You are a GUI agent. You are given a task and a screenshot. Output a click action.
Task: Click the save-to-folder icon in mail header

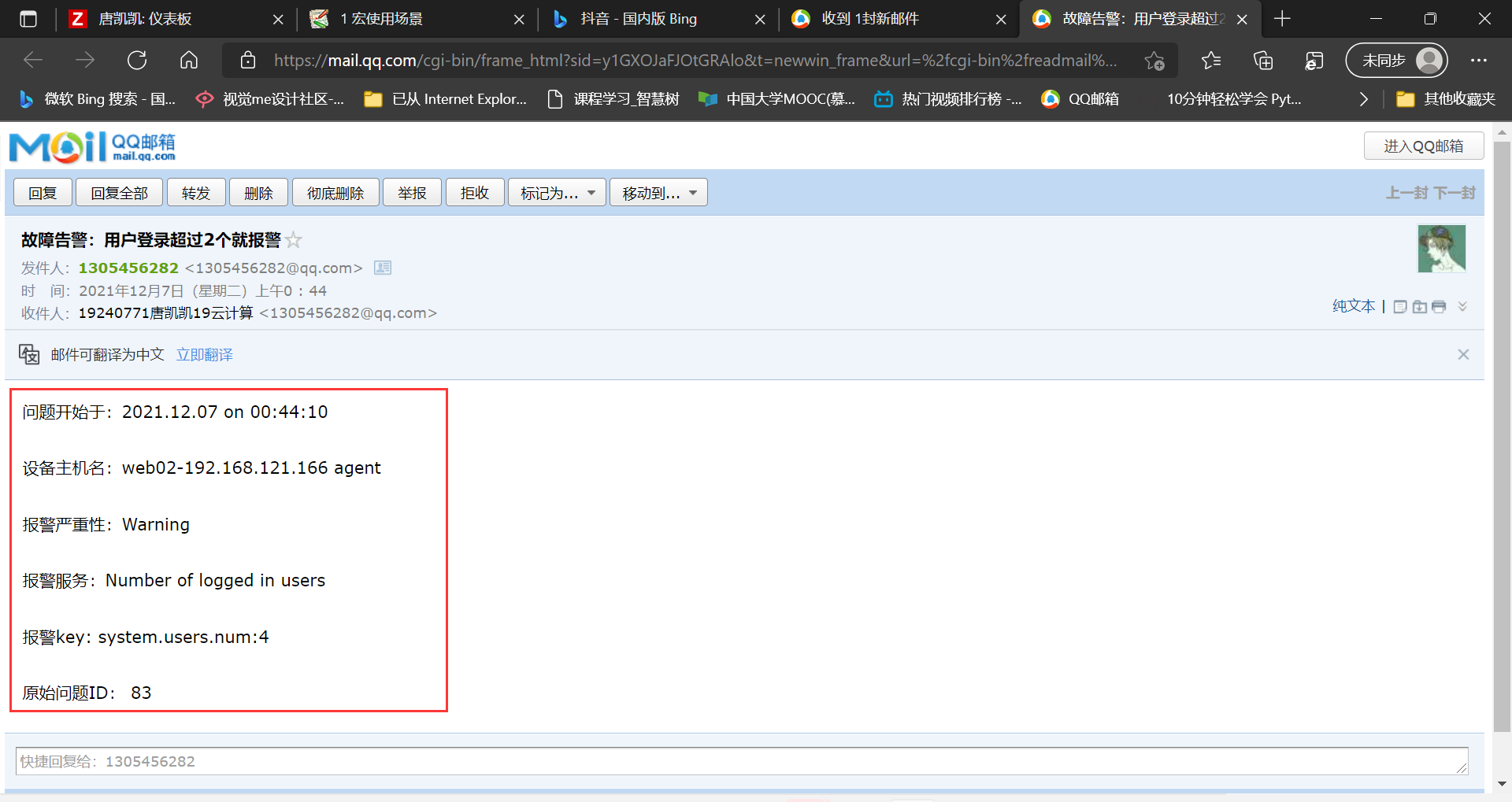click(1420, 307)
